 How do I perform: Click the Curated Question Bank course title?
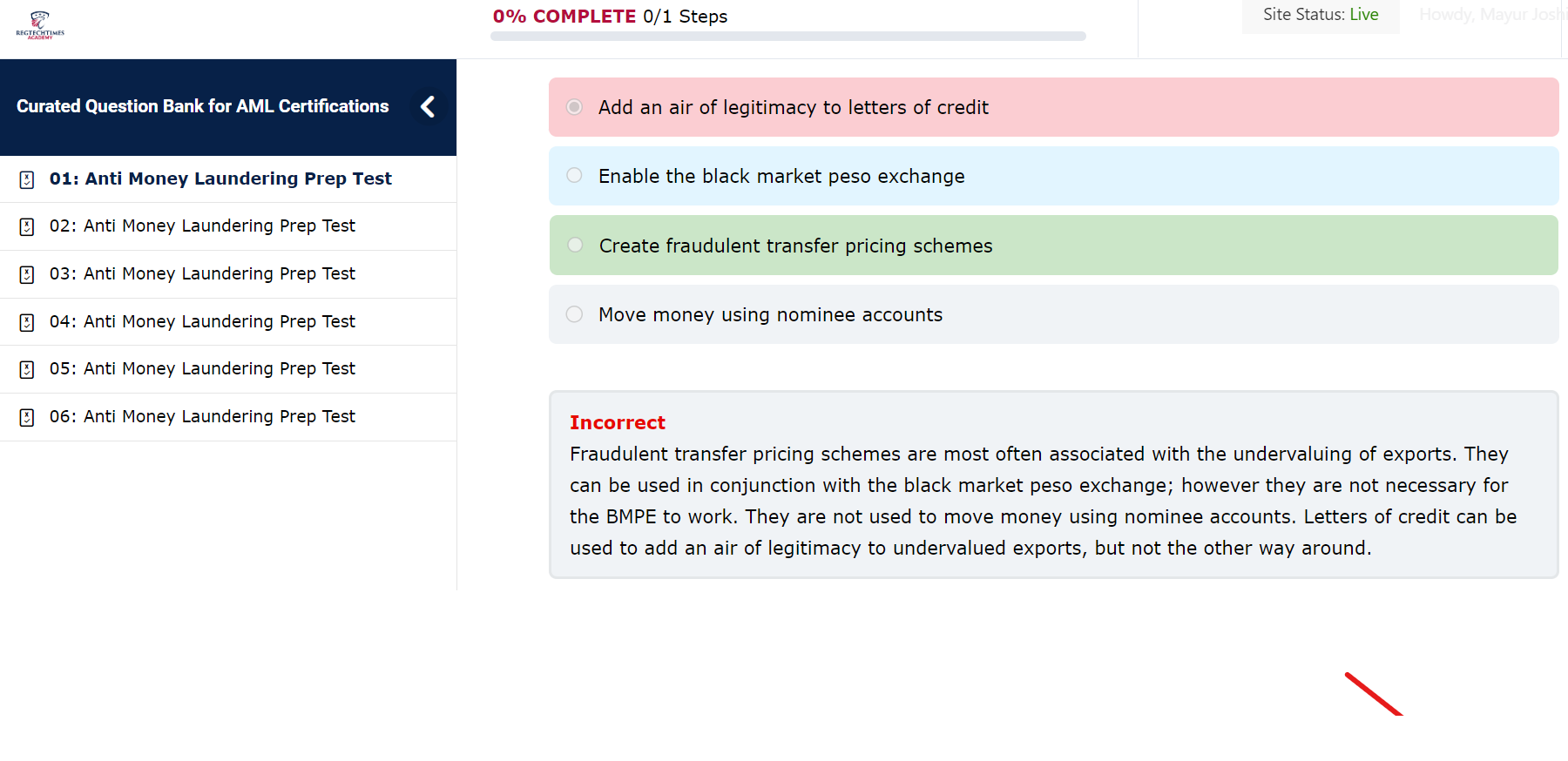pyautogui.click(x=202, y=106)
